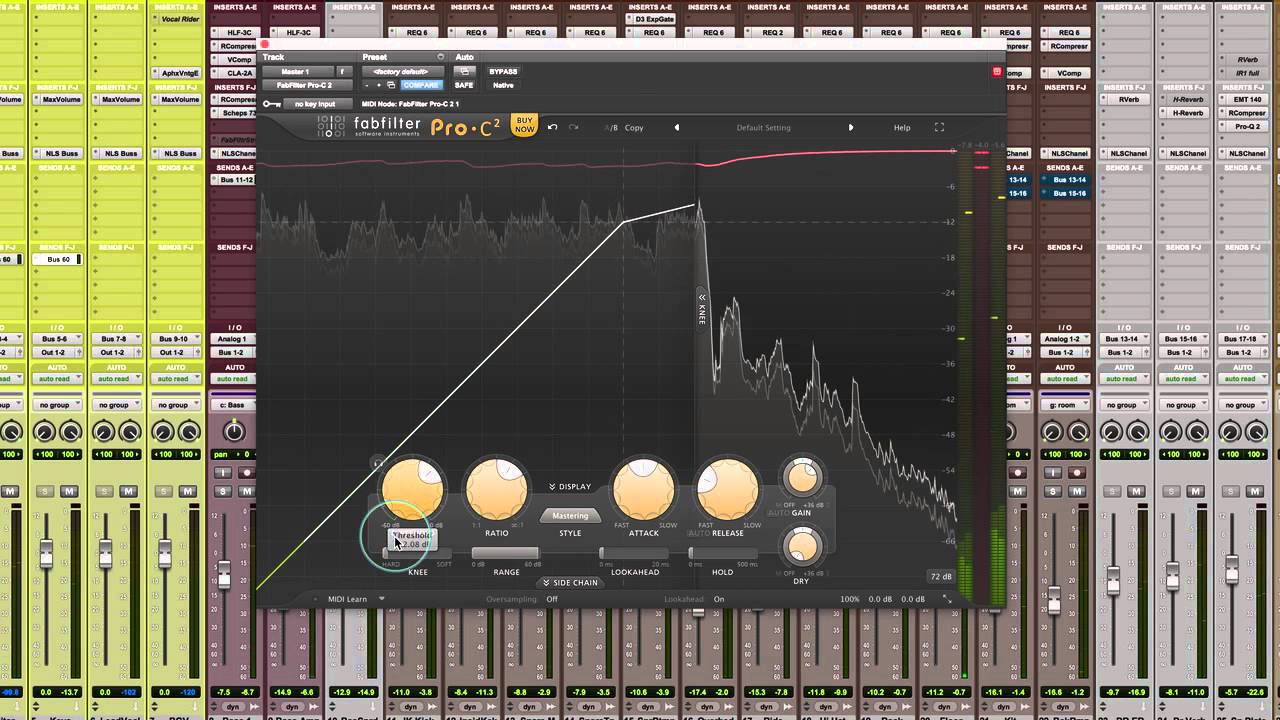This screenshot has width=1280, height=720.
Task: Click the LOOKAHEAD slider
Action: 635,553
